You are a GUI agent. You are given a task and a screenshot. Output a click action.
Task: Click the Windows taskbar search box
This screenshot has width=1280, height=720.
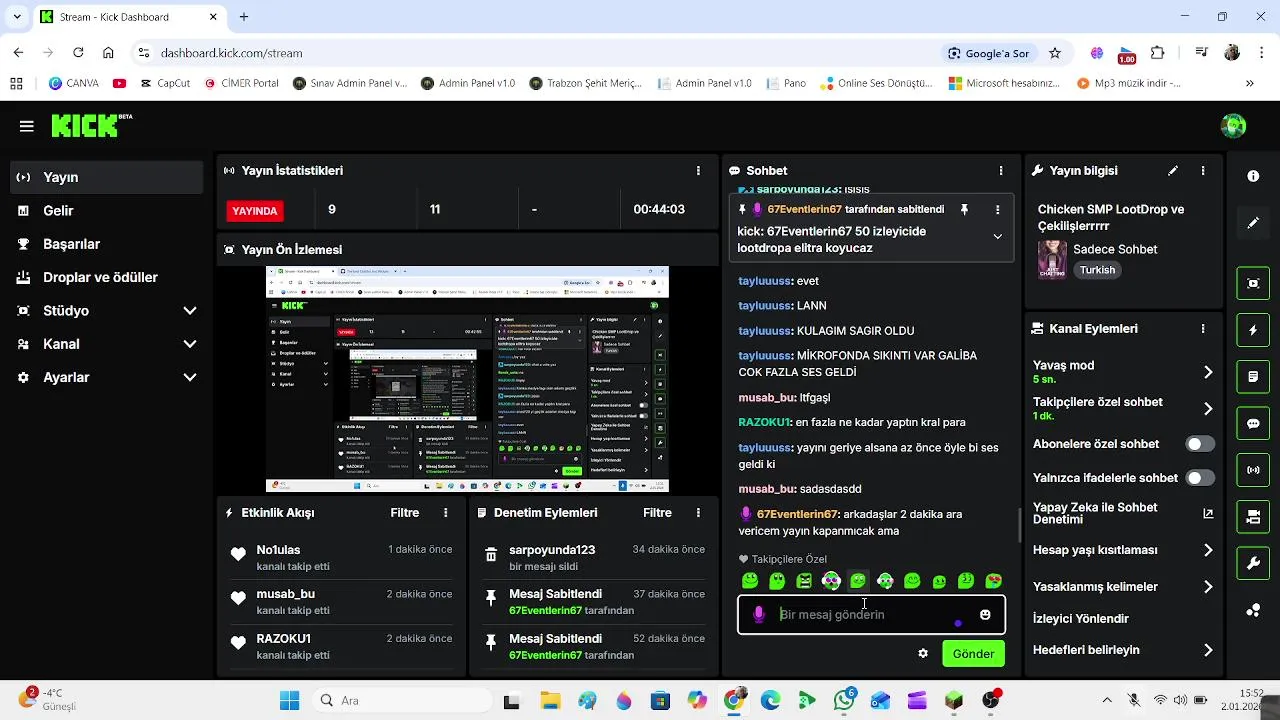[x=400, y=700]
